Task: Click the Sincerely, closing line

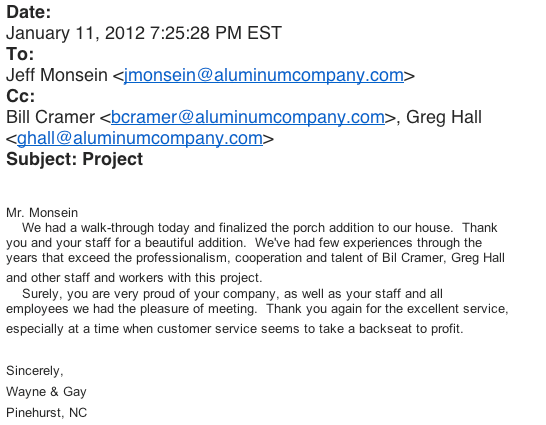Action: 35,371
